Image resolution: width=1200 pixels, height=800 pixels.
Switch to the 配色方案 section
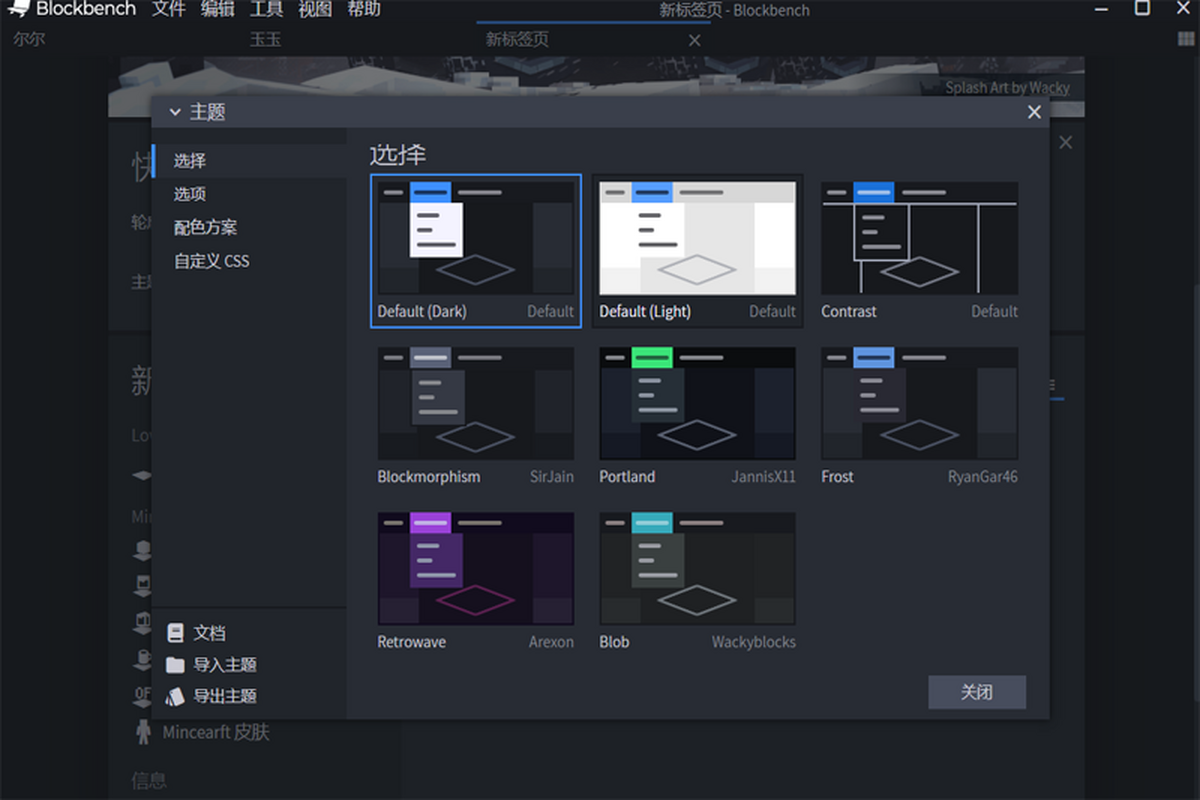tap(205, 227)
